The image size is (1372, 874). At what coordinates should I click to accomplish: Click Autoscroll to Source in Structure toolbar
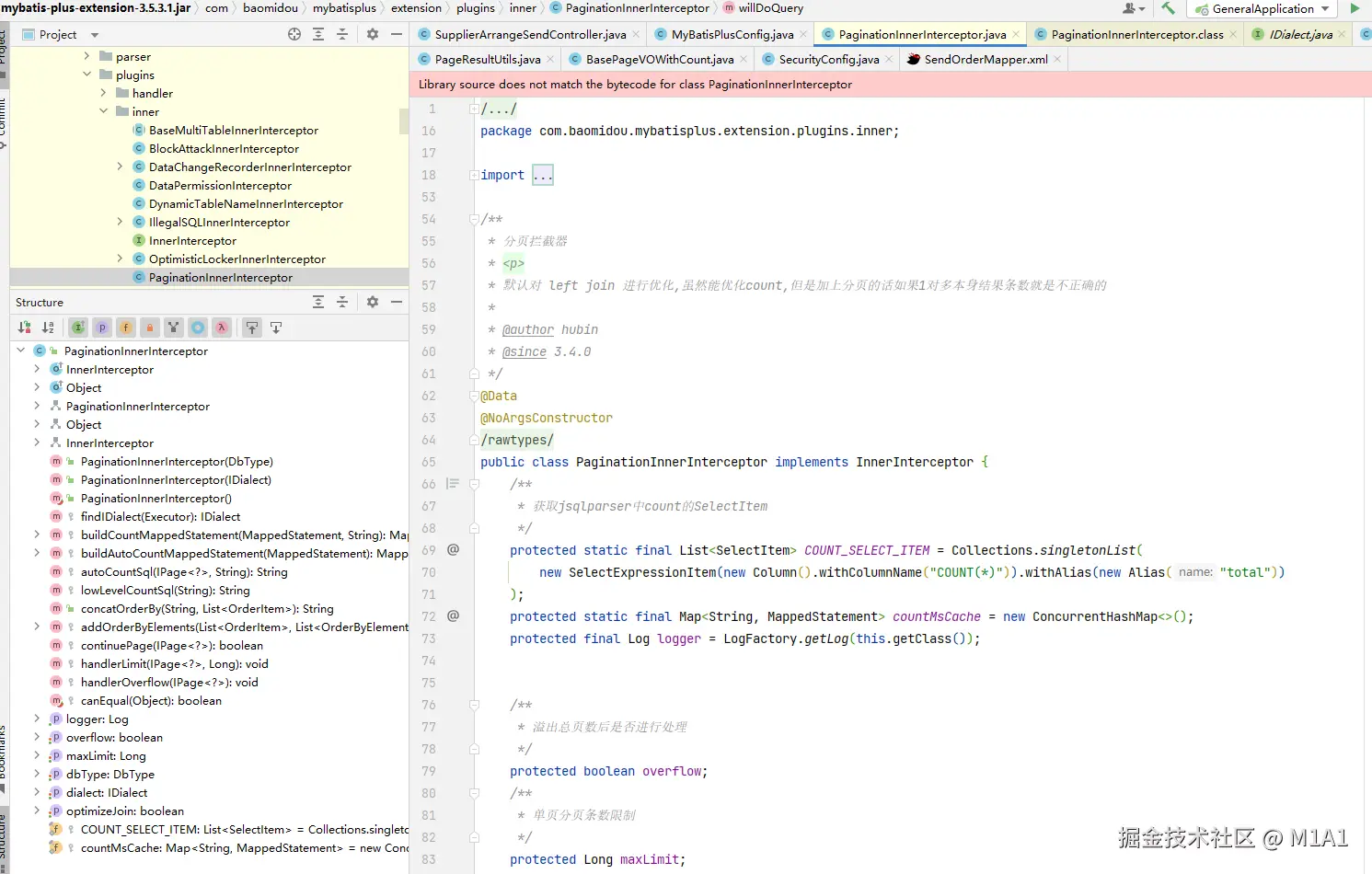[x=251, y=328]
